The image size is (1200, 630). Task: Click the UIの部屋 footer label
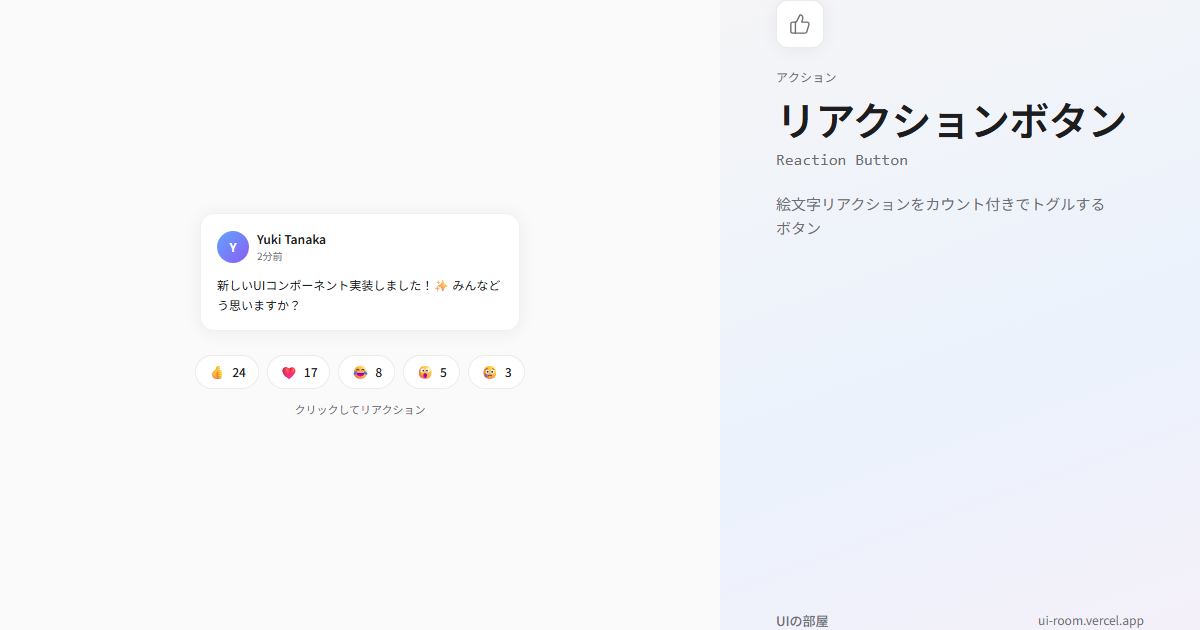point(802,621)
